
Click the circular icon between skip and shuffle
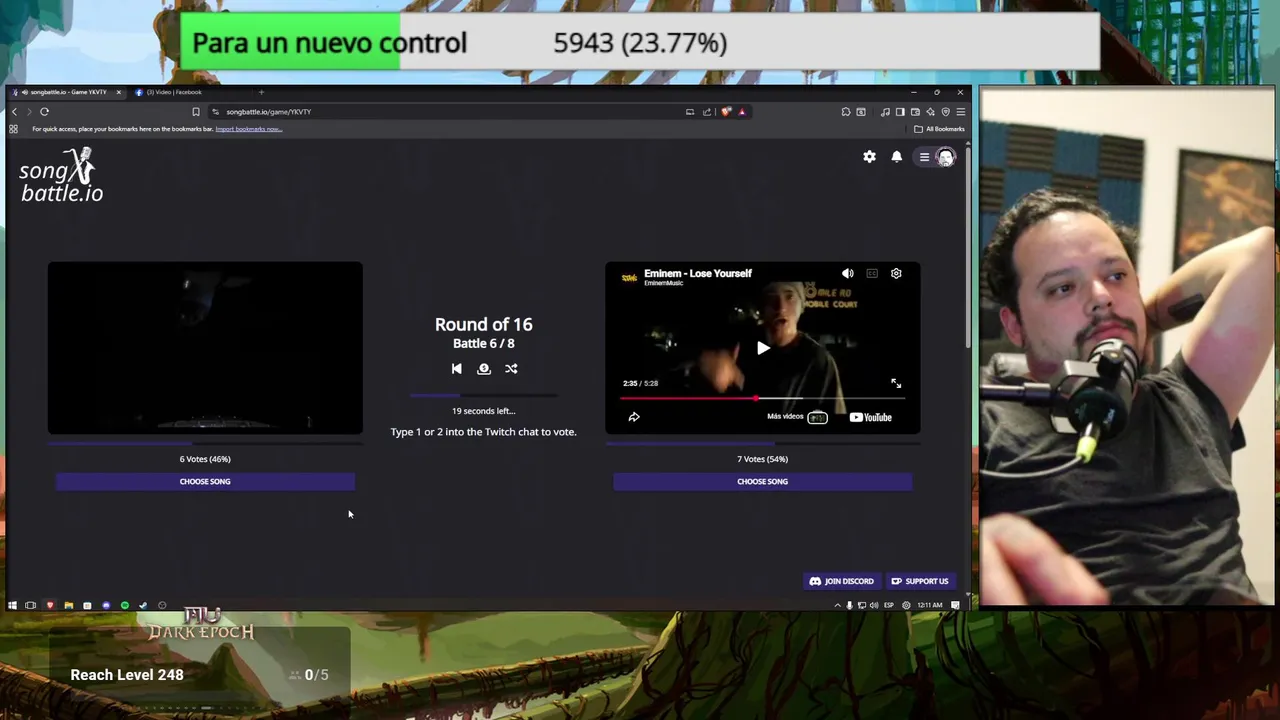(484, 368)
